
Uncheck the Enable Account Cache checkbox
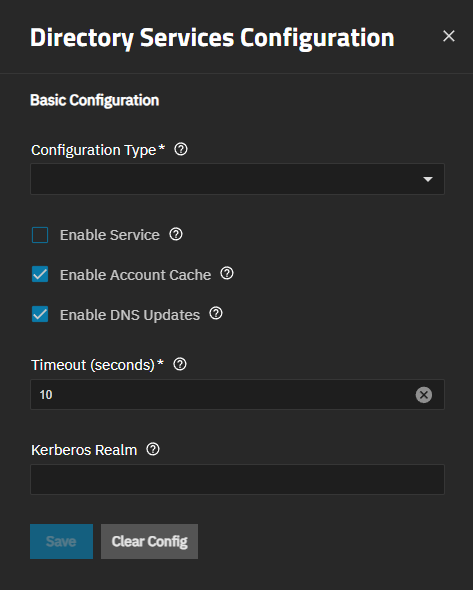coord(40,274)
